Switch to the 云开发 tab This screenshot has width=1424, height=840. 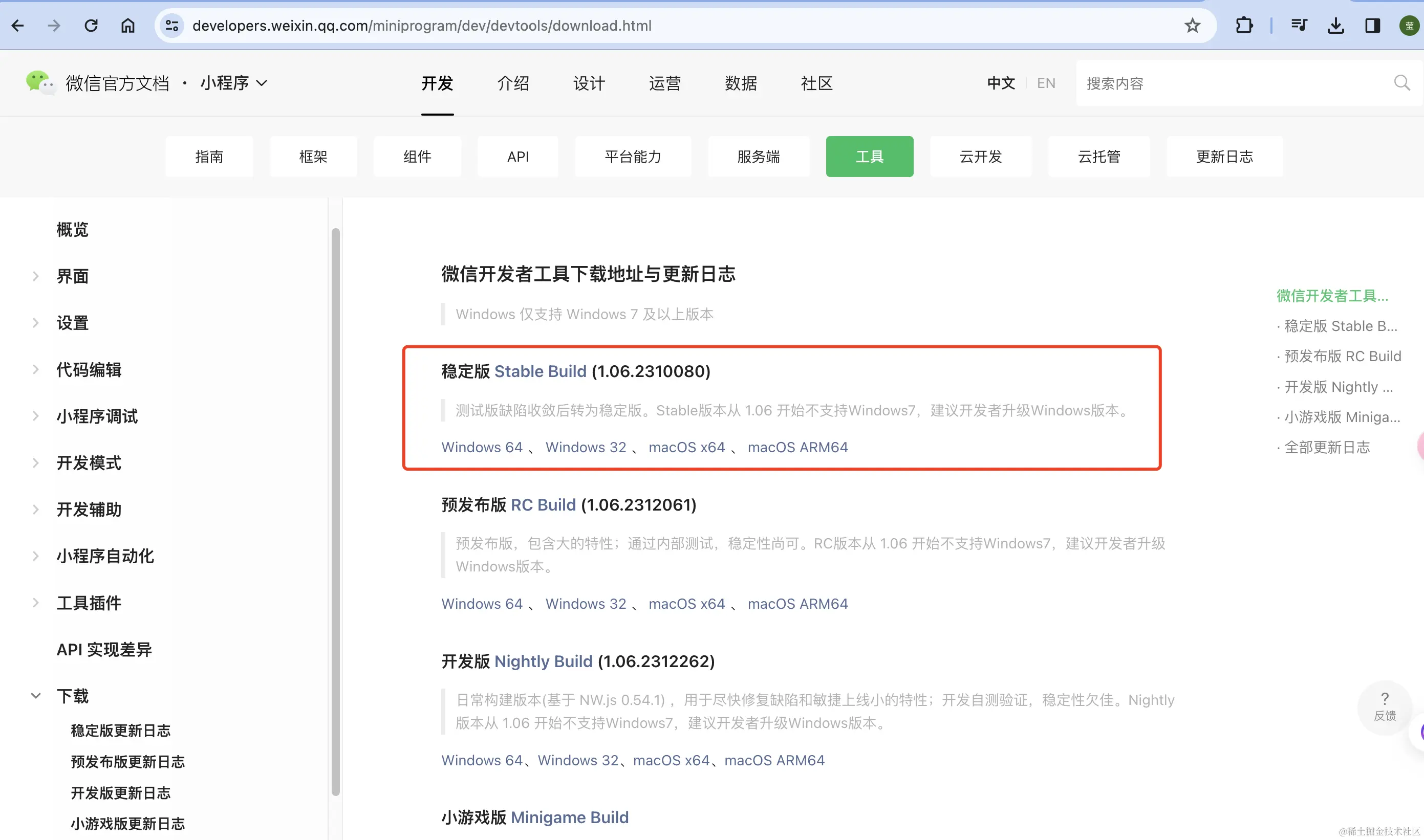[x=981, y=156]
